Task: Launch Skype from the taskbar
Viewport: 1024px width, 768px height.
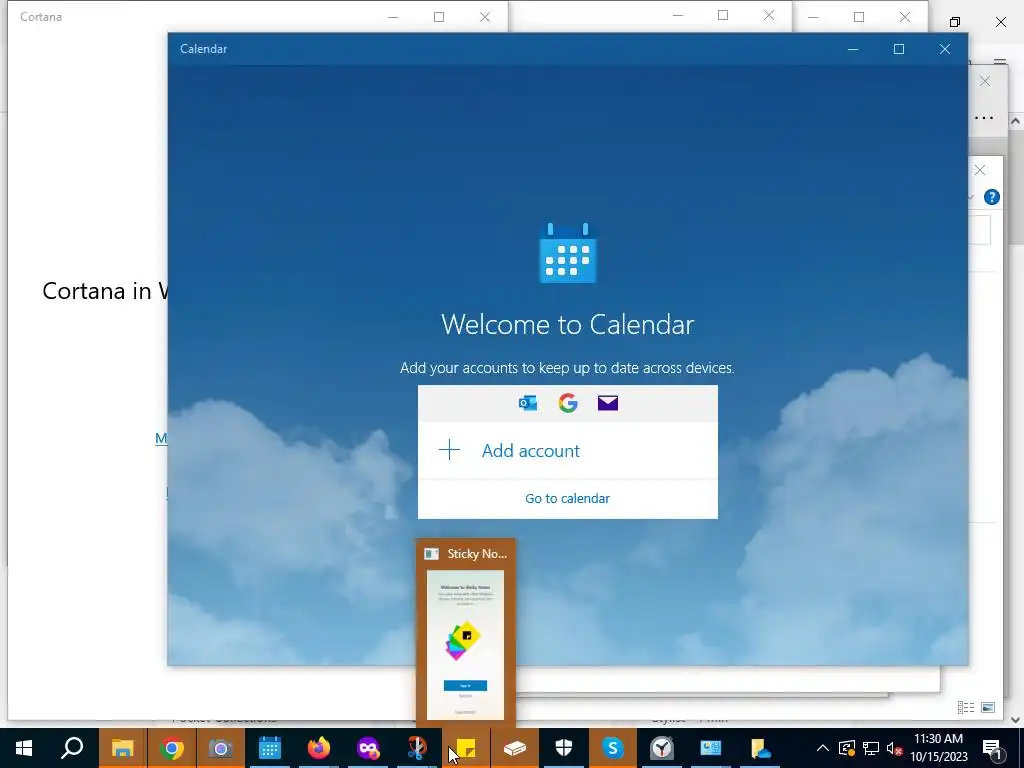Action: pyautogui.click(x=613, y=748)
